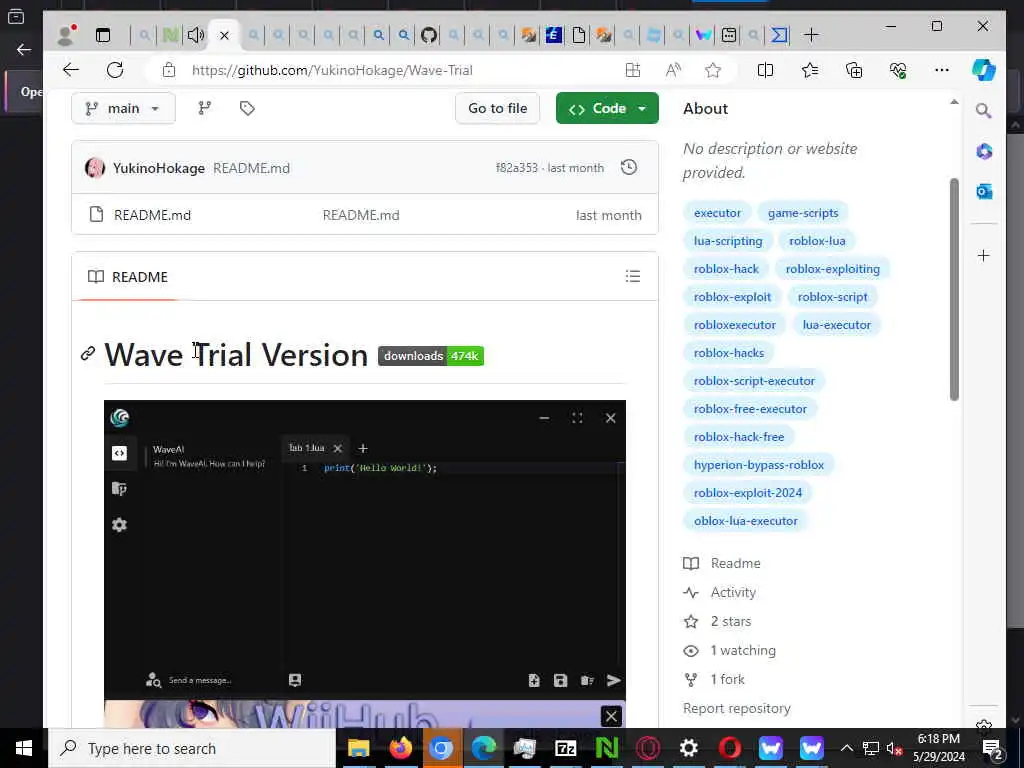Open the Favorites list
1024x768 pixels.
(810, 70)
